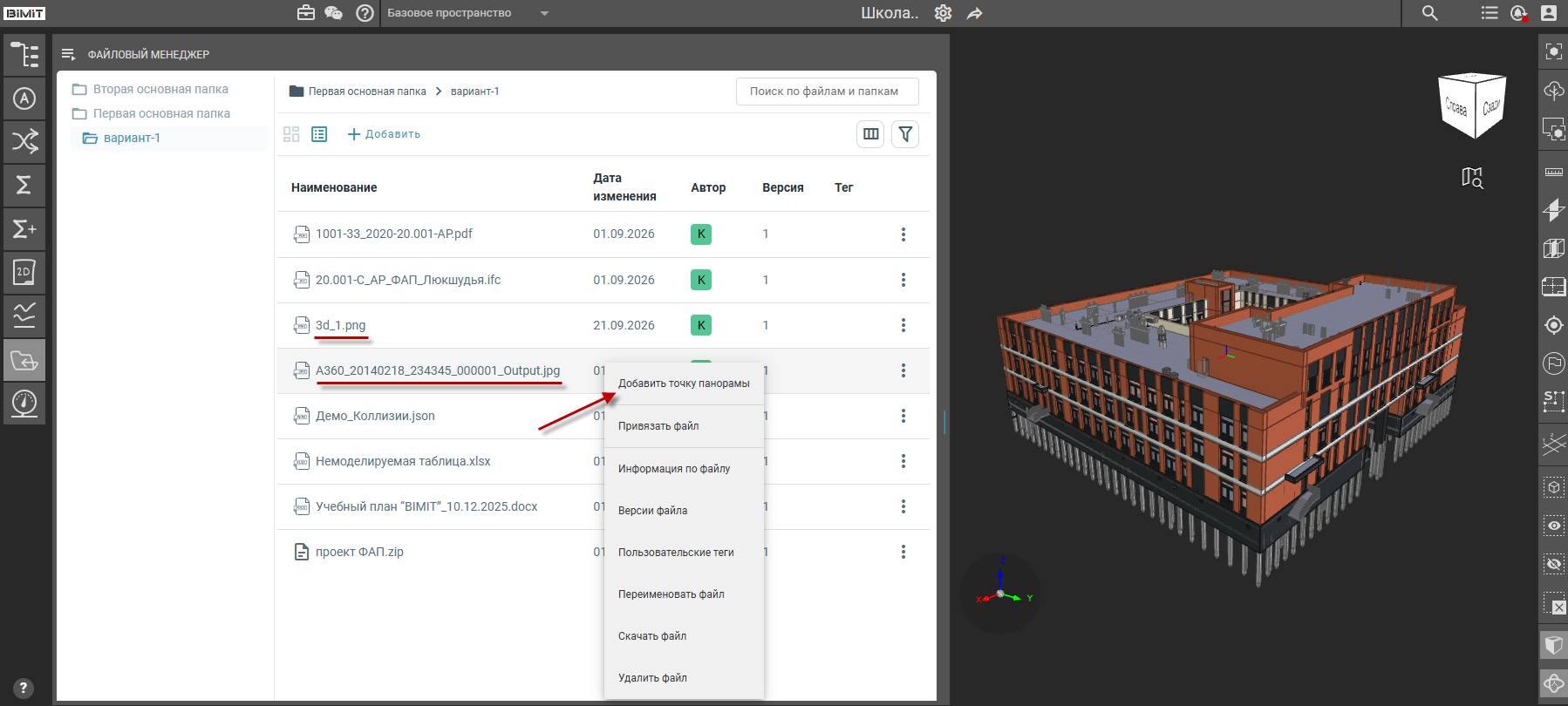The image size is (1568, 706).
Task: Open the filter funnel in file manager
Action: [905, 134]
